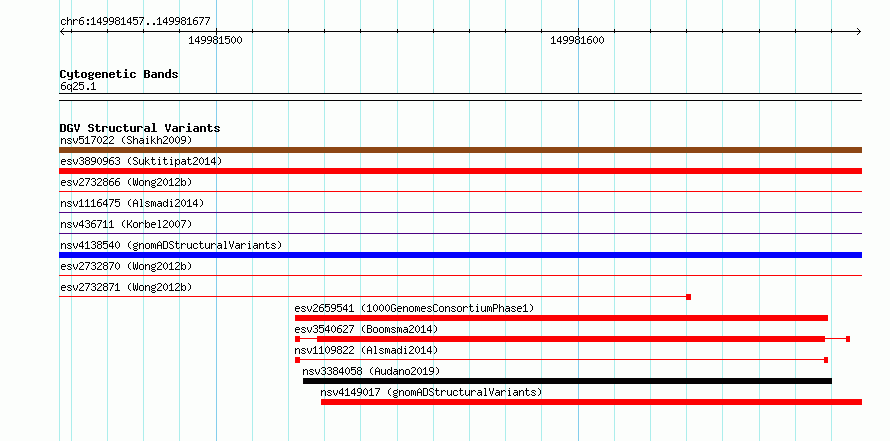890x441 pixels.
Task: Select the Cytogenetic Bands track title
Action: coord(119,74)
